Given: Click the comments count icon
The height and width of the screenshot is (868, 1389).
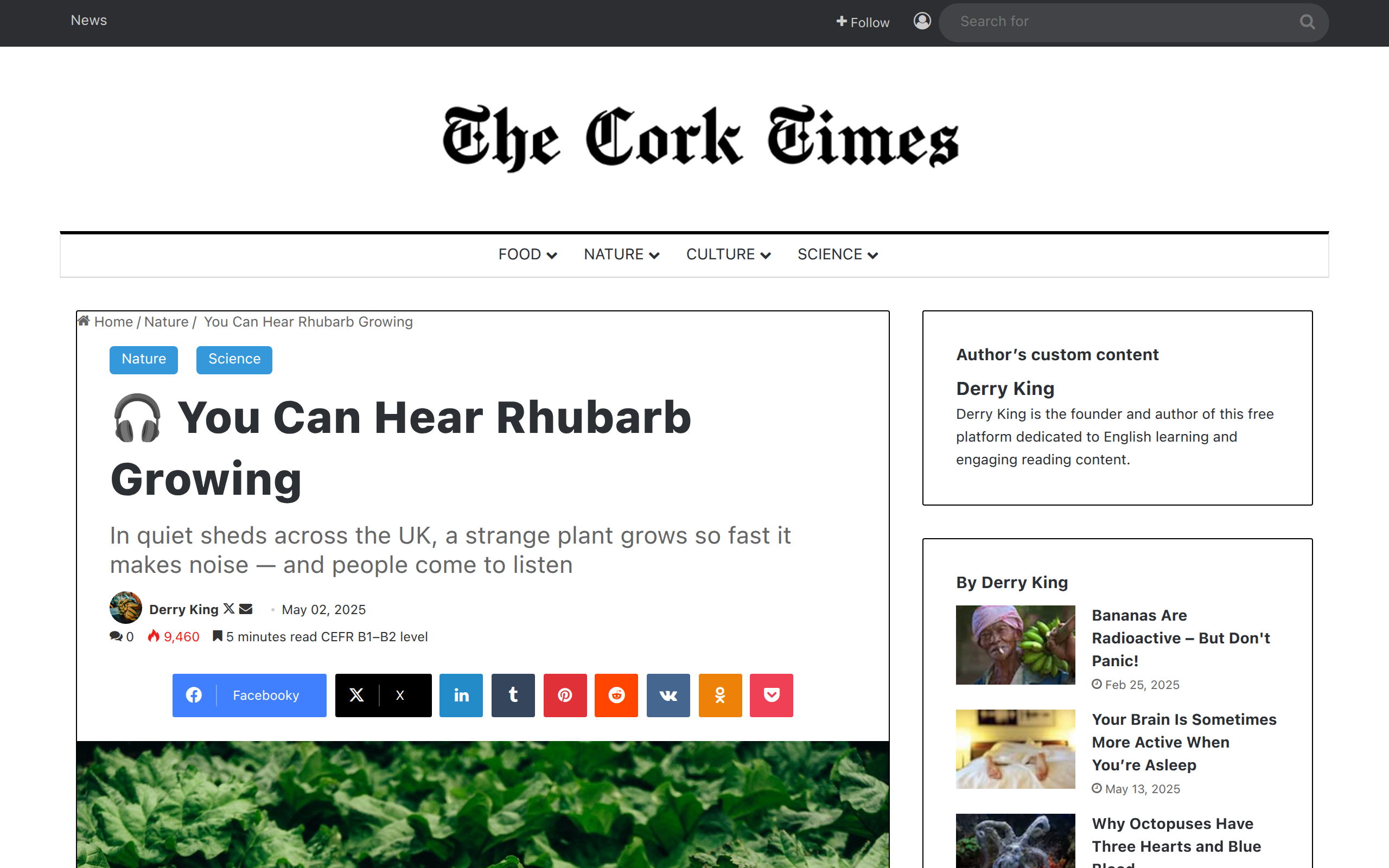Looking at the screenshot, I should 116,636.
